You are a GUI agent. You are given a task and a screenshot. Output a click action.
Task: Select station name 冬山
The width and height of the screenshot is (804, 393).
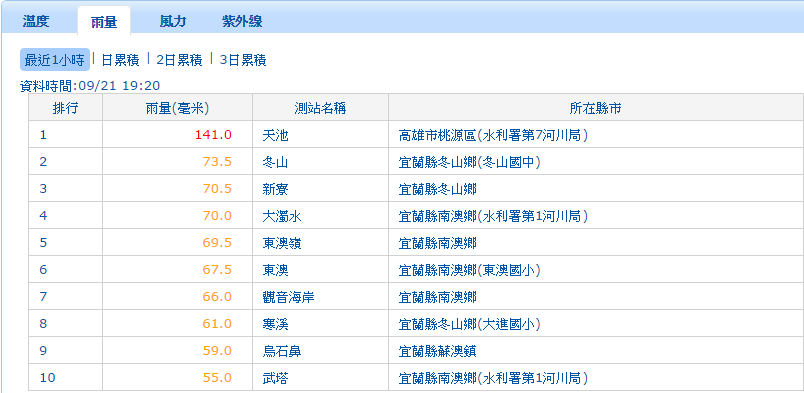(x=275, y=162)
